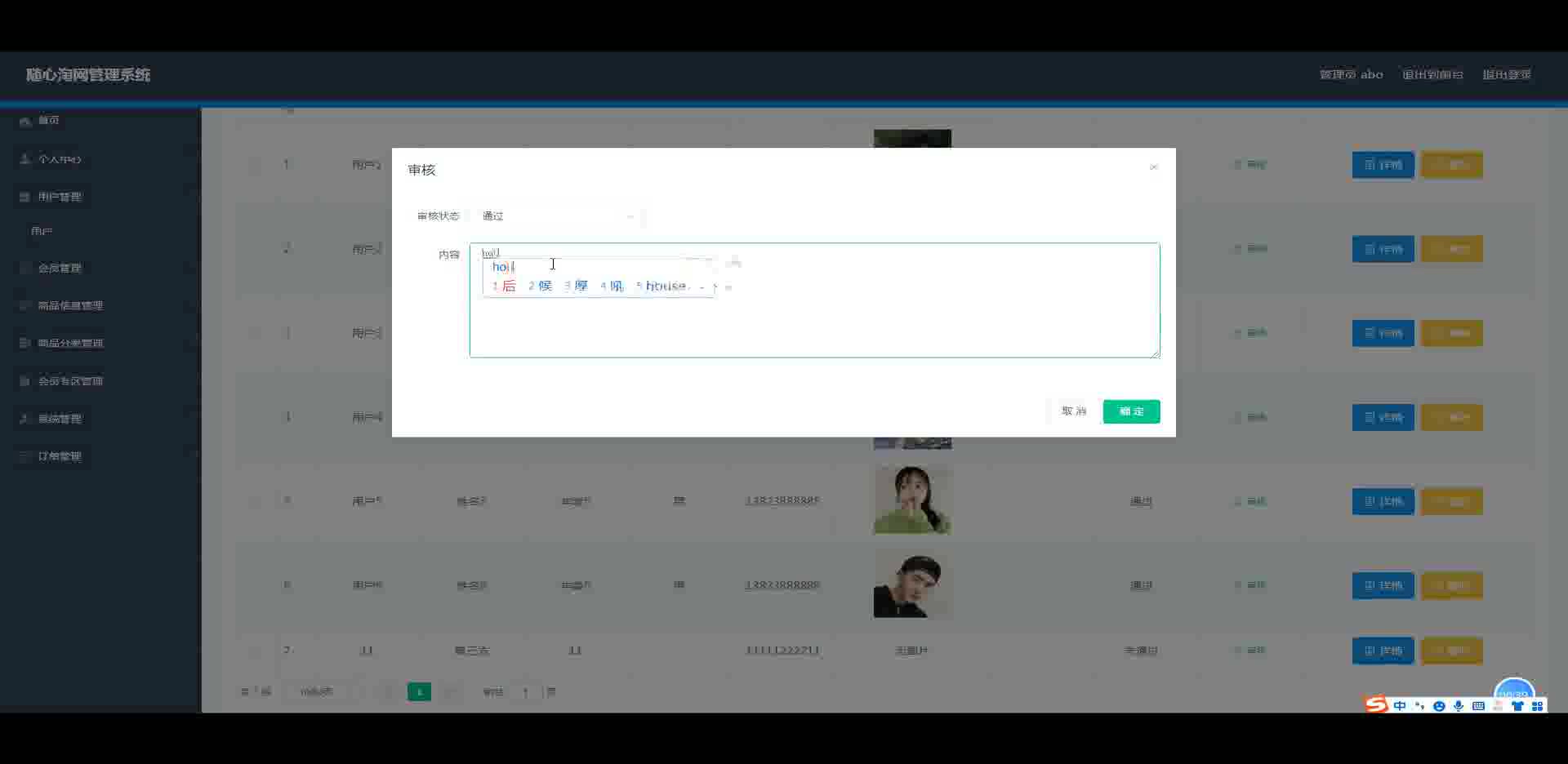Click the go-to-page number input field
The width and height of the screenshot is (1568, 764).
tap(525, 692)
